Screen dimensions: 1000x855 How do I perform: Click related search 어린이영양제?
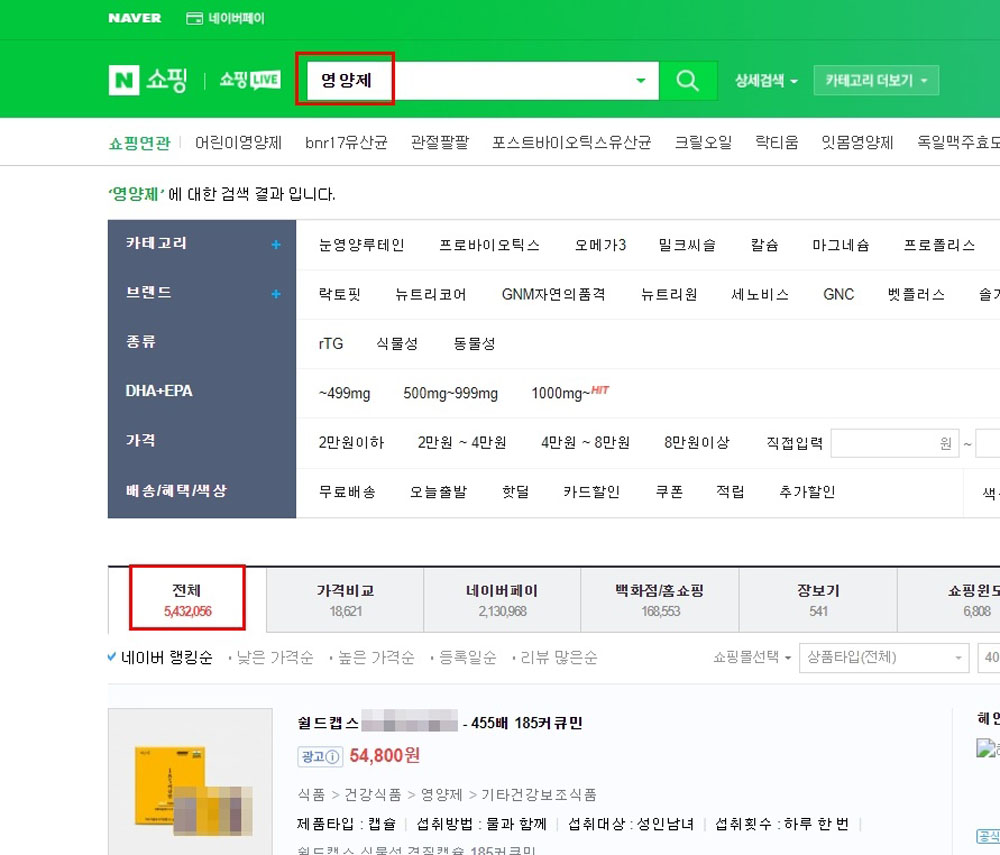pyautogui.click(x=239, y=142)
